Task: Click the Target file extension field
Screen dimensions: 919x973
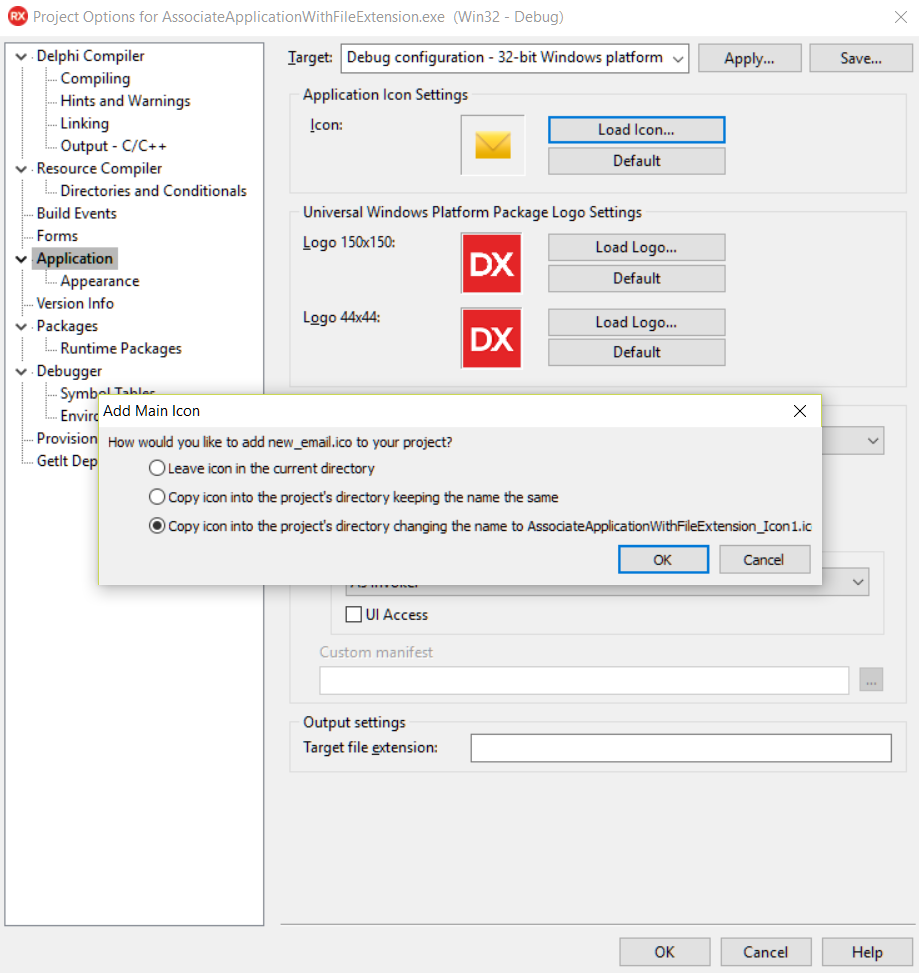Action: click(681, 748)
